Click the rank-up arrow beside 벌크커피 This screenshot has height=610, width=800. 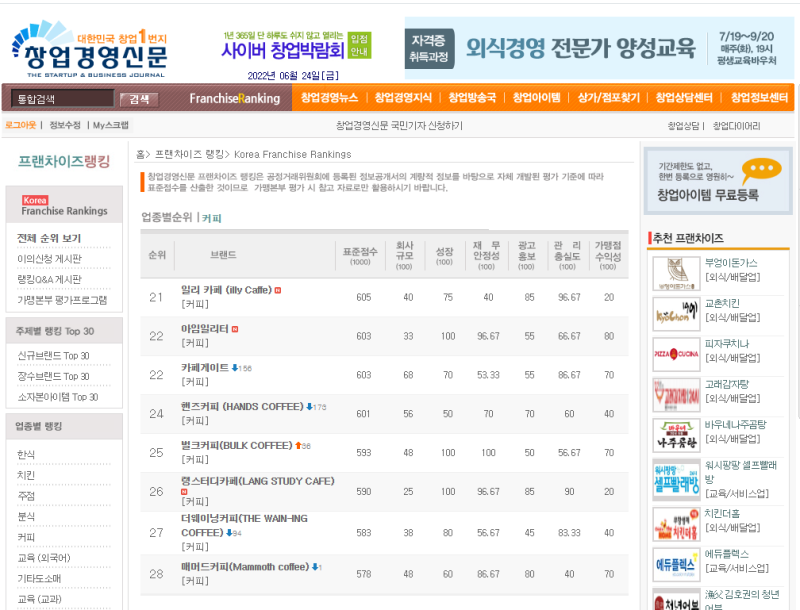tap(298, 445)
